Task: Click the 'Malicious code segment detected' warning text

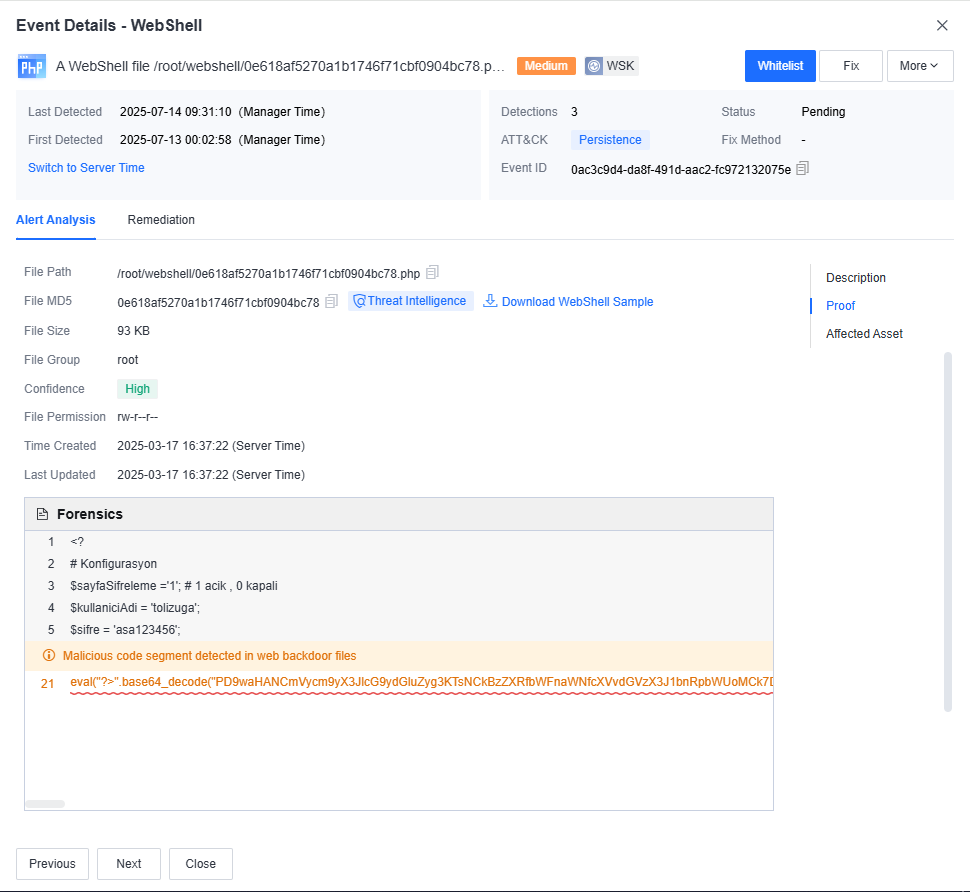Action: click(x=210, y=656)
